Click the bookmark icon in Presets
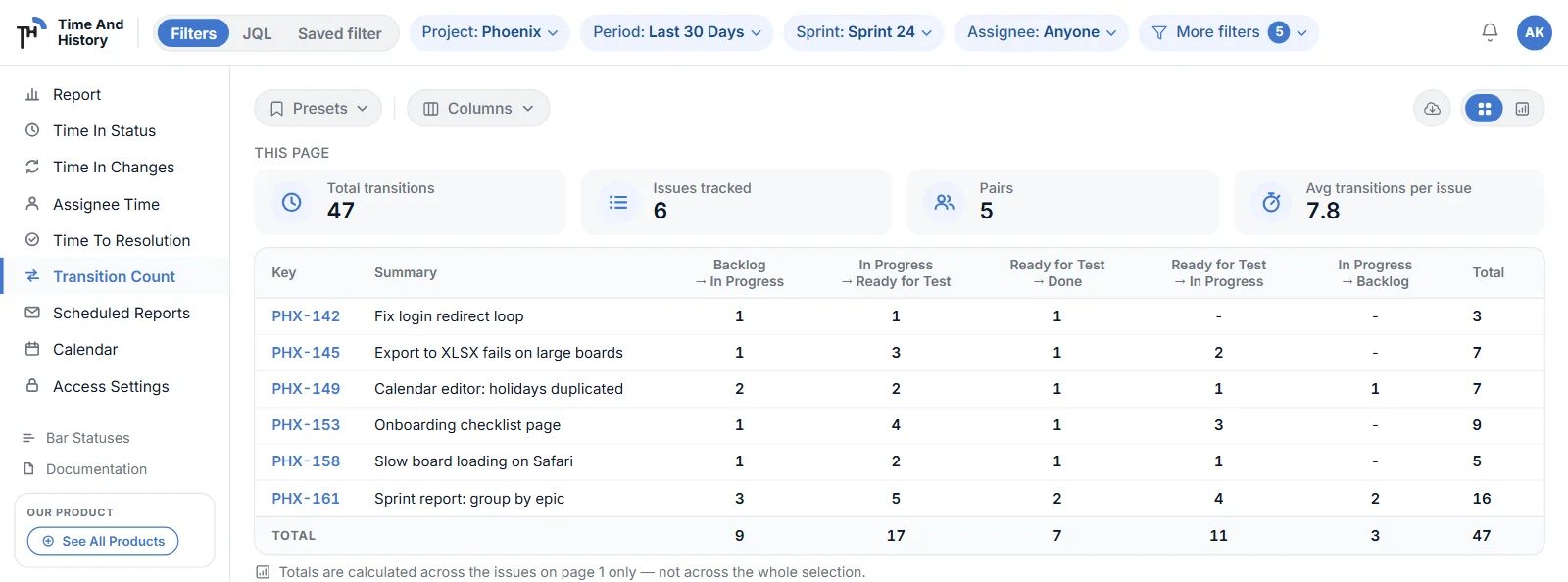Image resolution: width=1568 pixels, height=582 pixels. click(x=277, y=109)
